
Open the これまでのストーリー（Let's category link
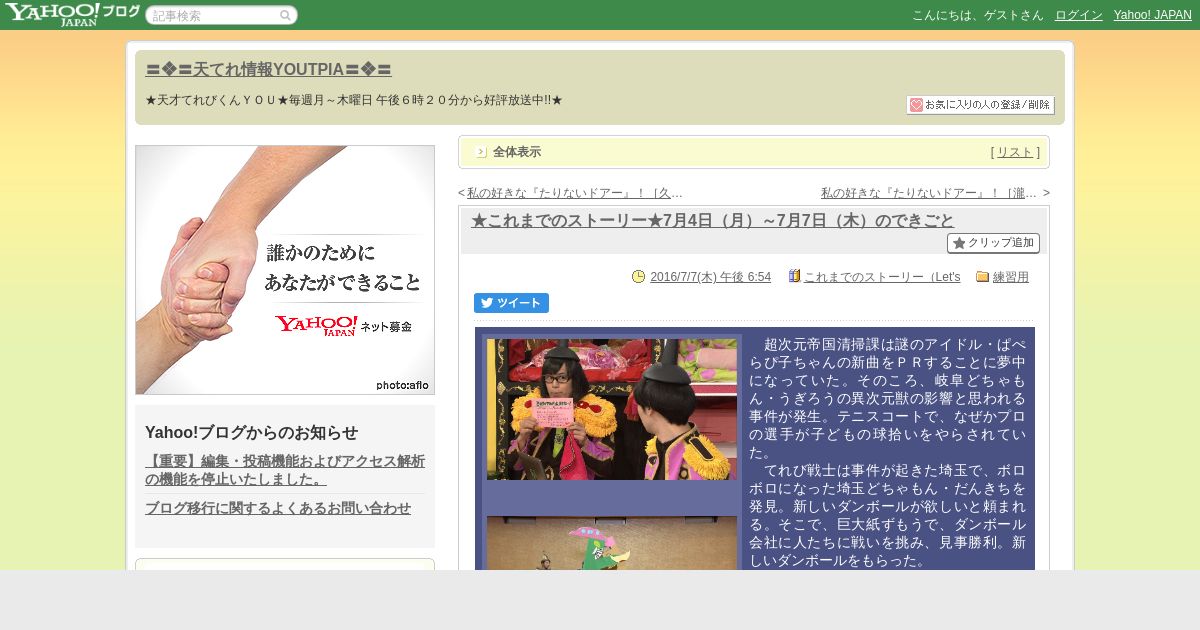tap(882, 277)
